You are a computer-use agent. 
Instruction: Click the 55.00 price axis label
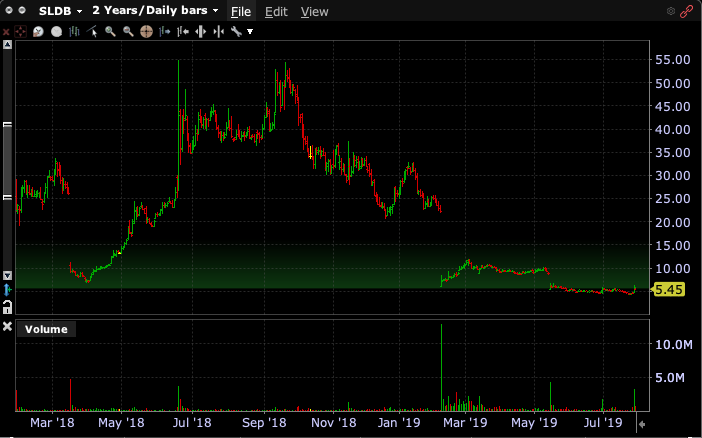point(673,60)
